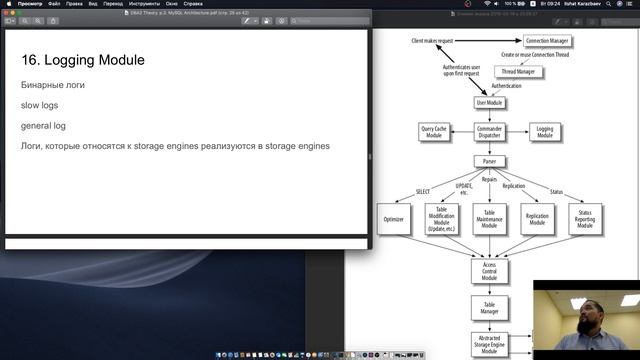Click the Parser box in diagram
Viewport: 640px width, 360px height.
point(489,161)
